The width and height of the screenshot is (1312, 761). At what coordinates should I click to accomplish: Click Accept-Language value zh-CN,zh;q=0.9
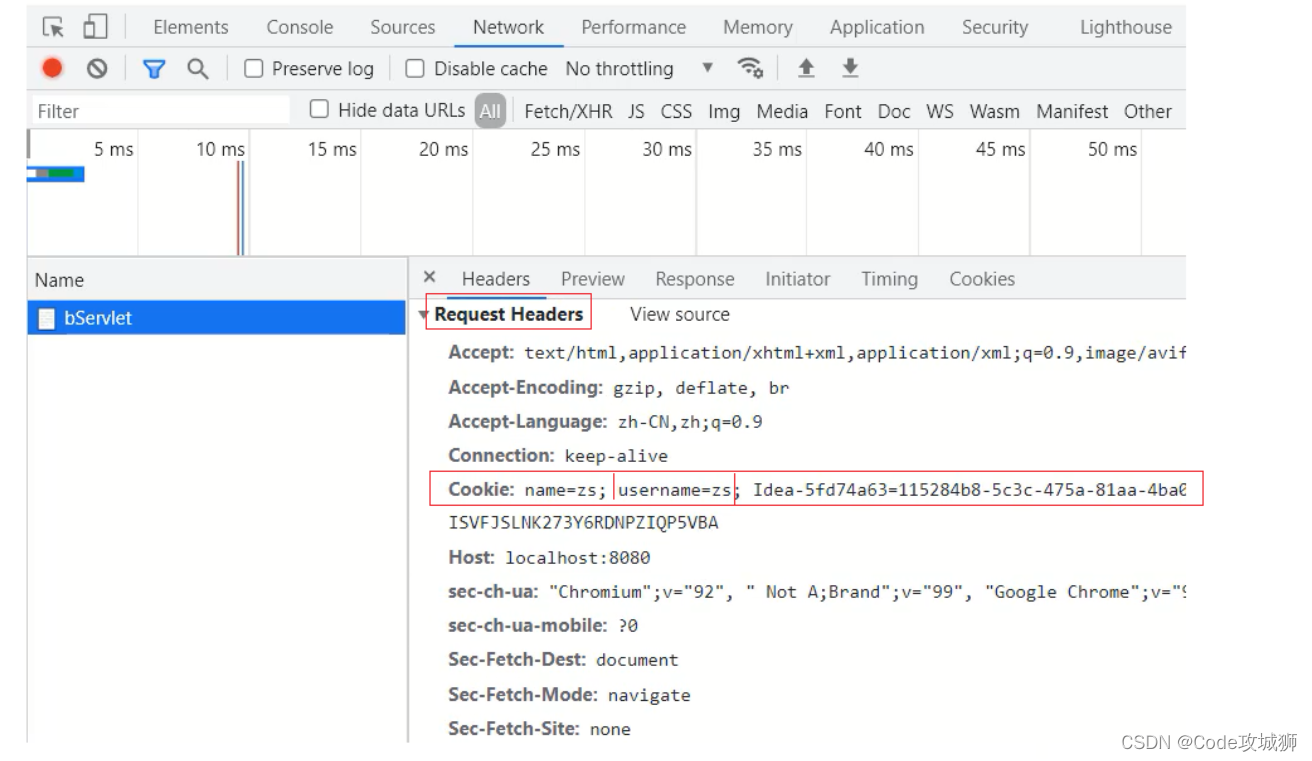pyautogui.click(x=690, y=422)
